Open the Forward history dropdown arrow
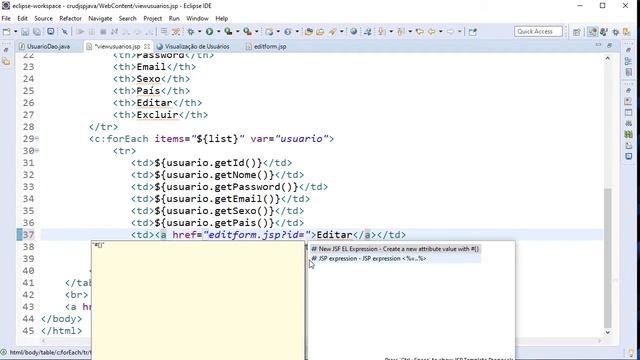This screenshot has width=640, height=360. (x=460, y=31)
